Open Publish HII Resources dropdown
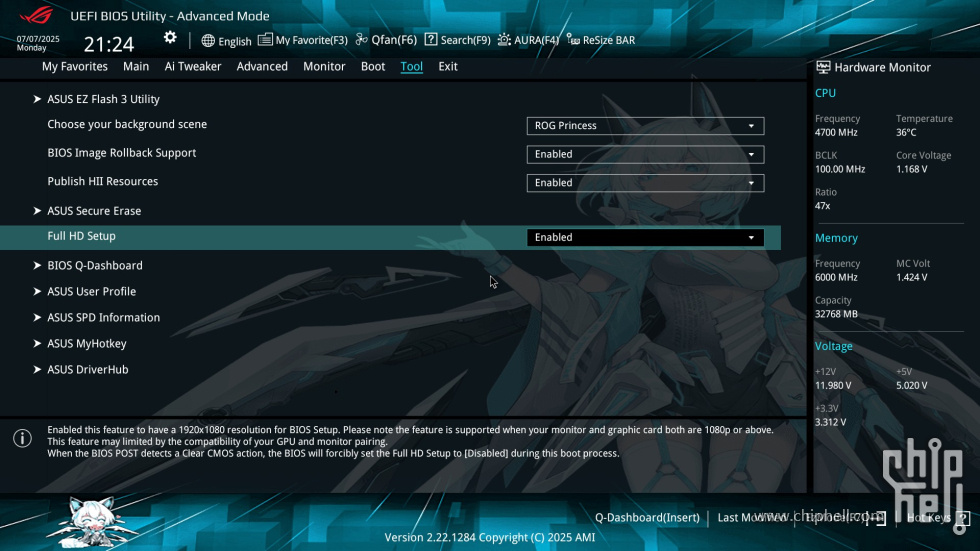980x551 pixels. (x=645, y=183)
